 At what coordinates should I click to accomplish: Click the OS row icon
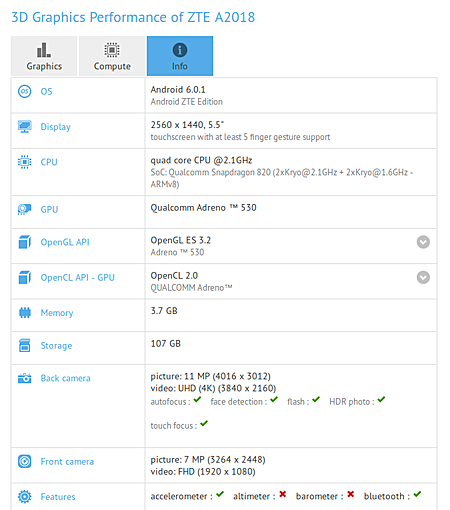click(24, 91)
